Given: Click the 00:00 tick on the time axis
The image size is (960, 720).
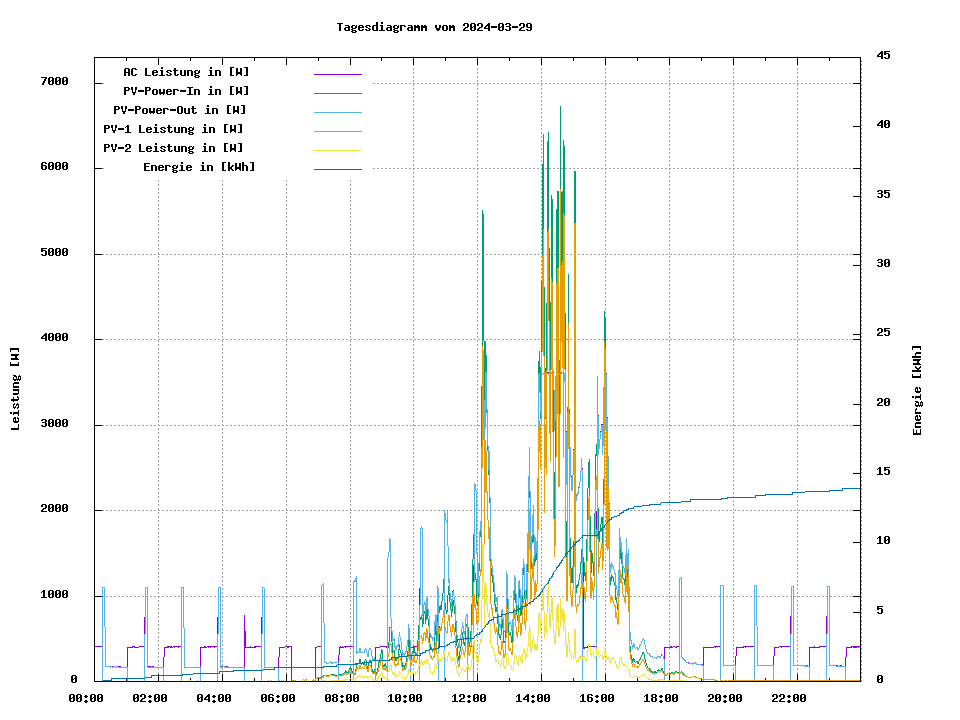Looking at the screenshot, I should [86, 698].
